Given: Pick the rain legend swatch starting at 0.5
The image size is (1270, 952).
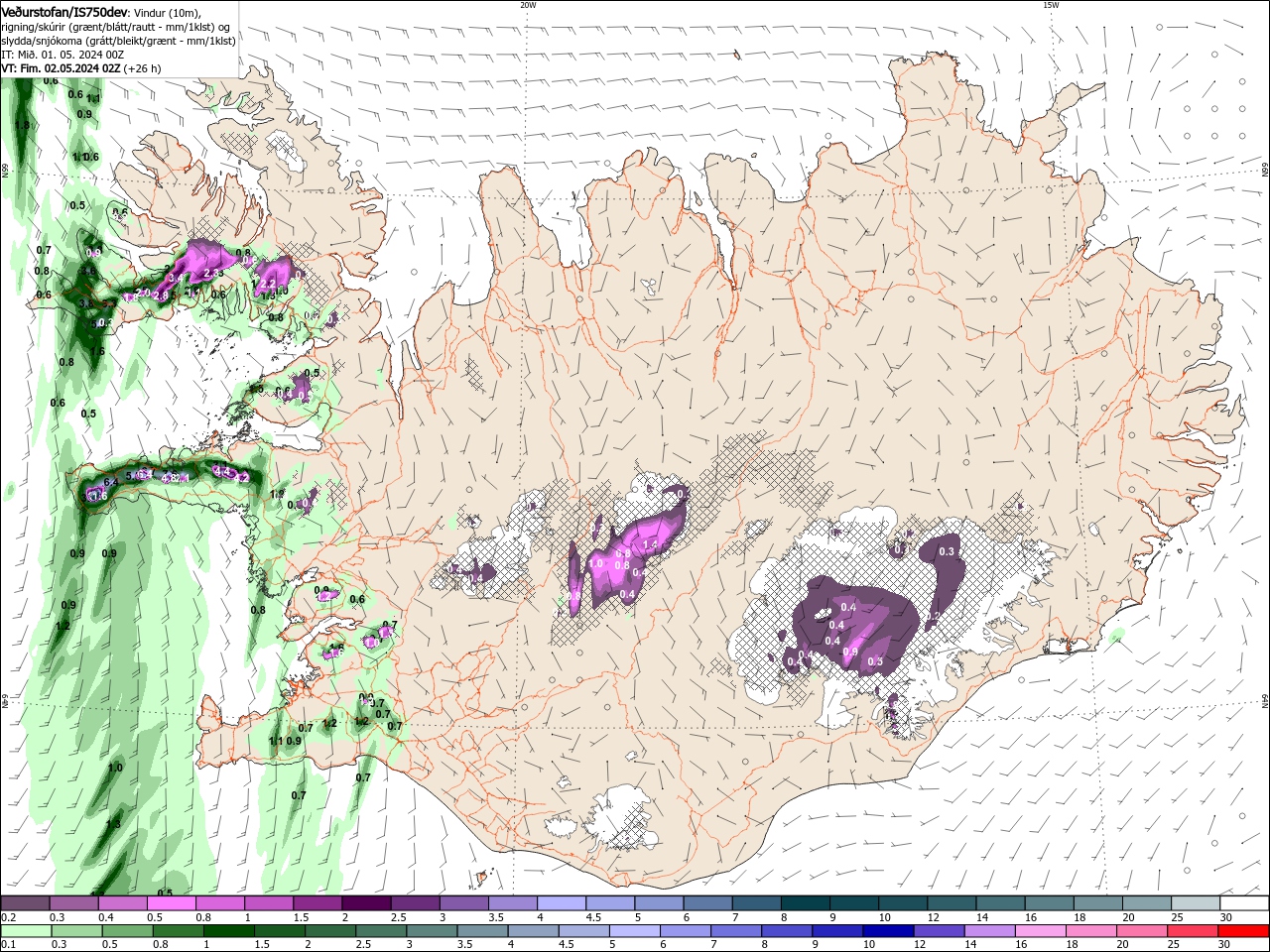Looking at the screenshot, I should (127, 931).
